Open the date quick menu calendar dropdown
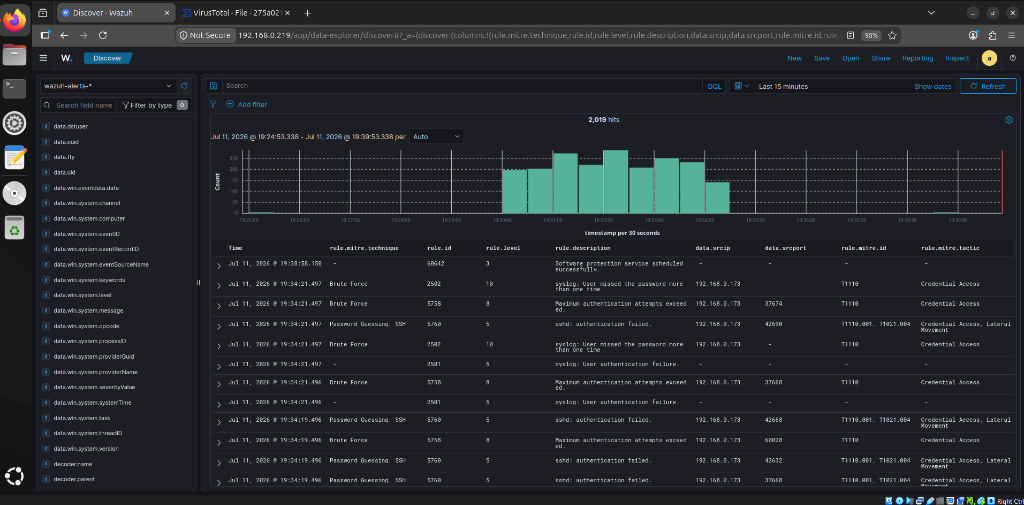The height and width of the screenshot is (505, 1024). pos(741,86)
